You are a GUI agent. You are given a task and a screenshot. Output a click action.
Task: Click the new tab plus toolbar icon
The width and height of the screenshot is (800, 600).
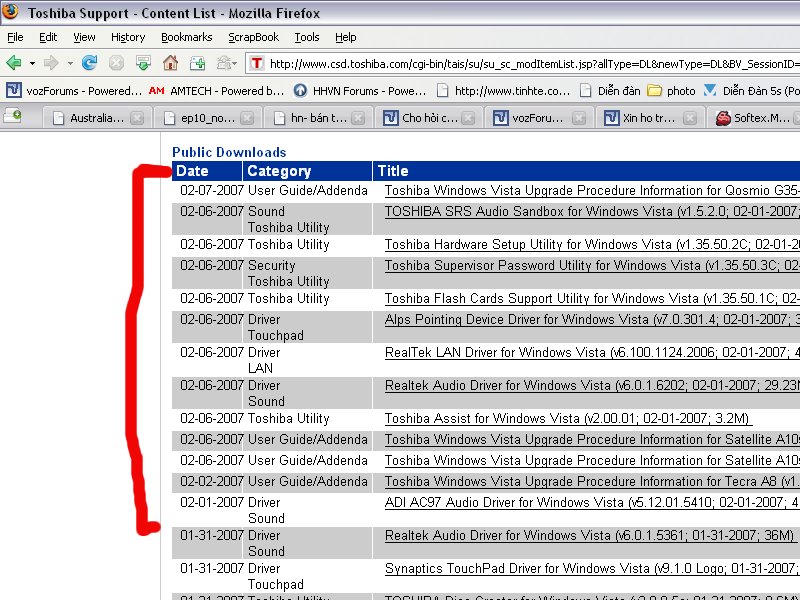pyautogui.click(x=197, y=63)
